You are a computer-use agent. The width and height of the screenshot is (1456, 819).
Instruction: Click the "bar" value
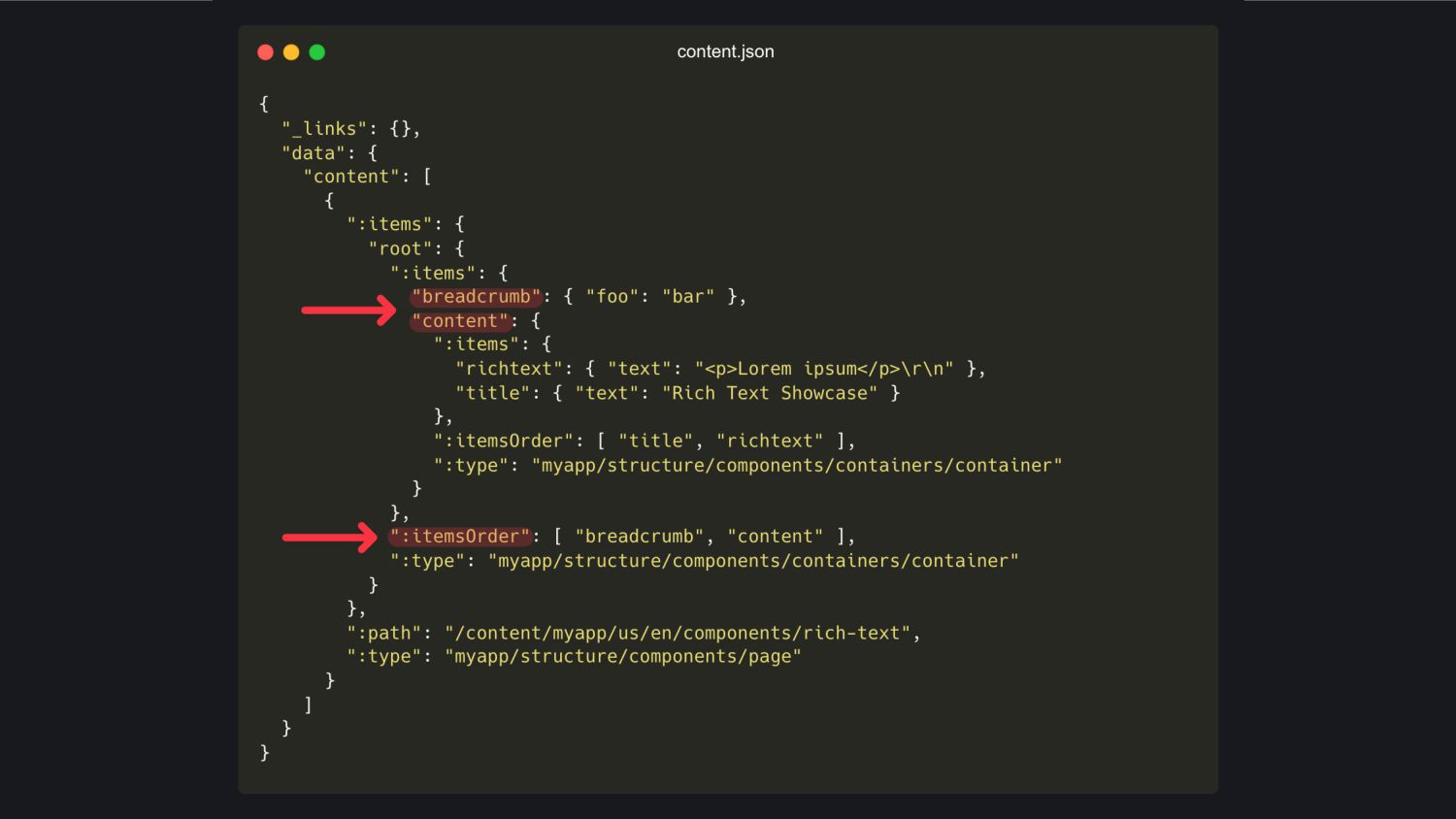(x=688, y=297)
